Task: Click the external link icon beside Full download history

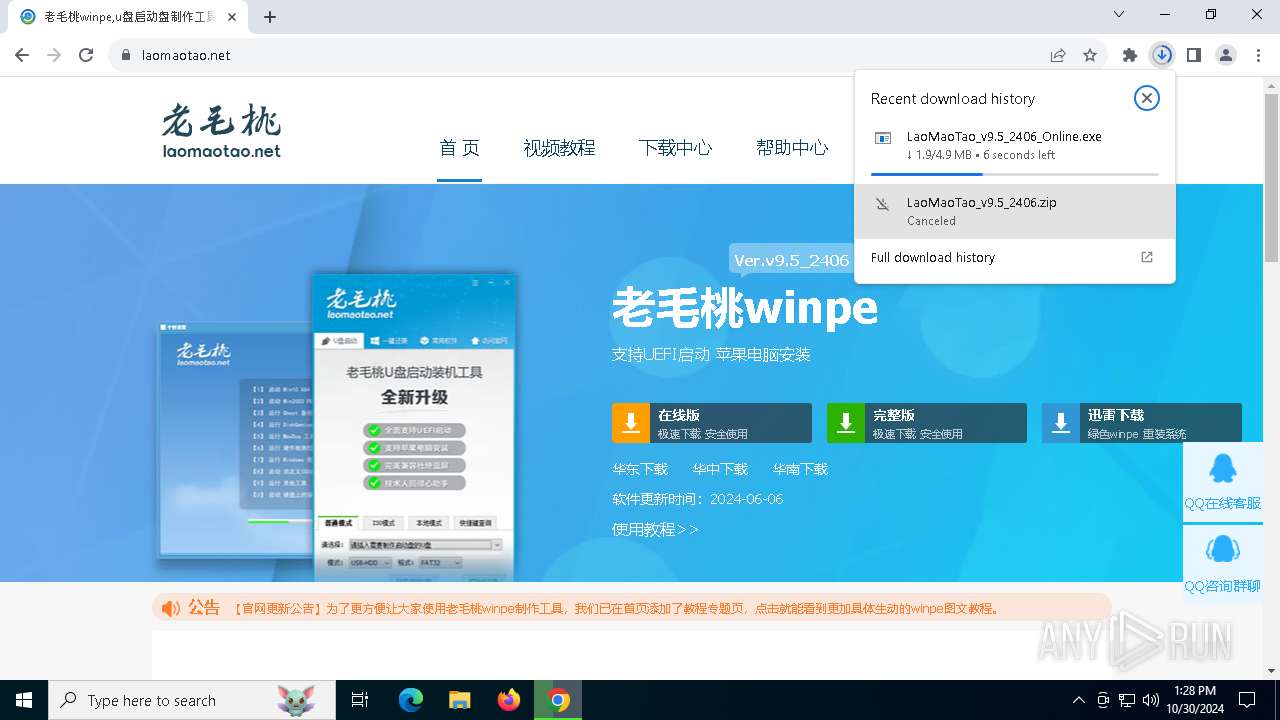Action: [1147, 258]
